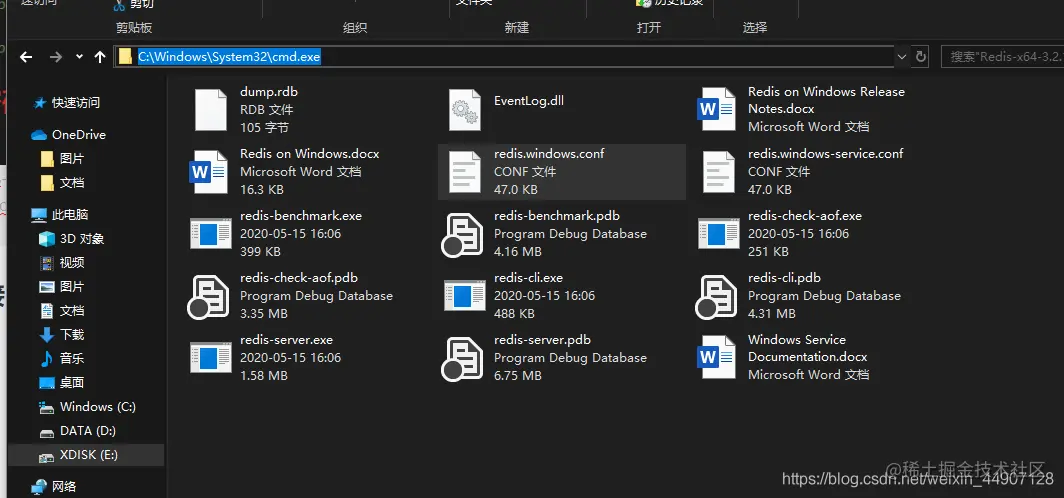Open 文档 folder under OneDrive
The width and height of the screenshot is (1064, 498).
pyautogui.click(x=62, y=183)
